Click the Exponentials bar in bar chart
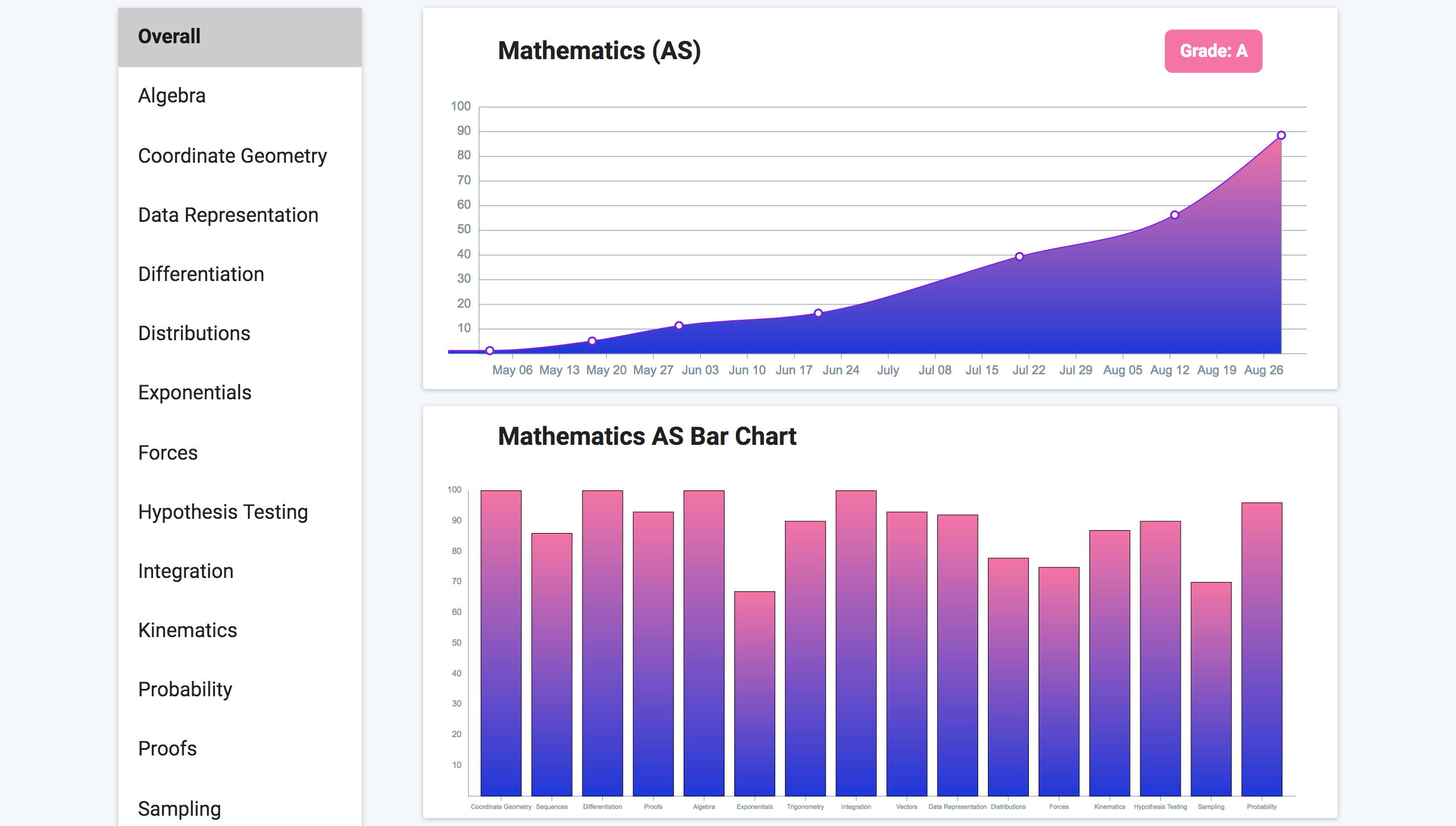The width and height of the screenshot is (1456, 826). (754, 693)
